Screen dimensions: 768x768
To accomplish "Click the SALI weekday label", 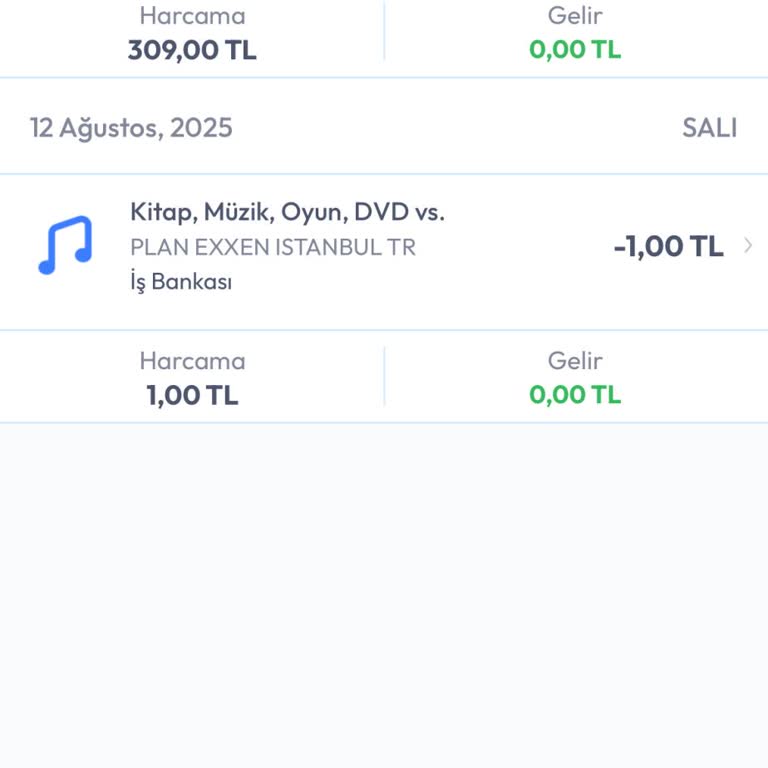I will [x=709, y=127].
